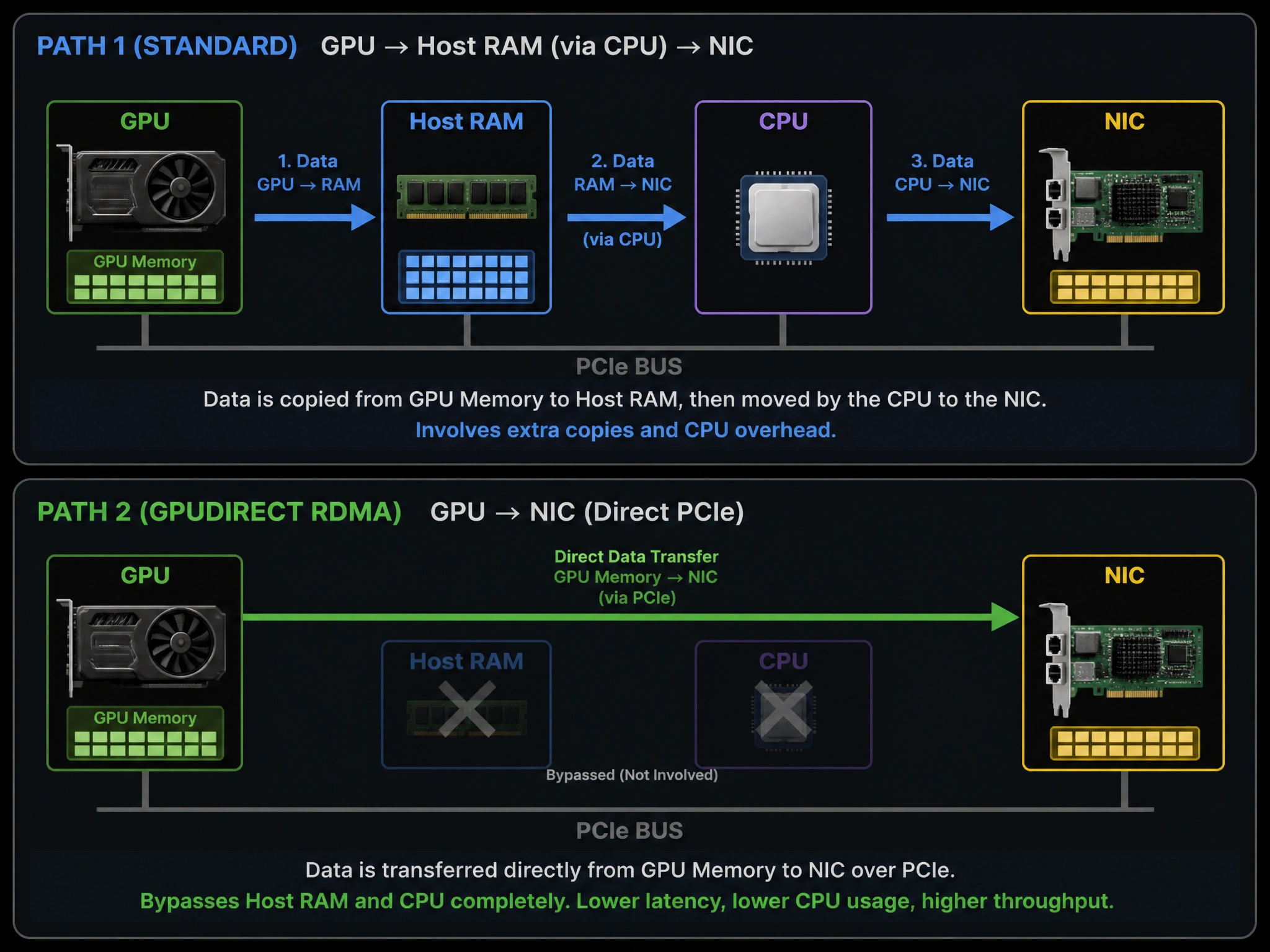Click the 'Bypassed (Not Involved)' caption
The height and width of the screenshot is (952, 1270).
[x=632, y=775]
